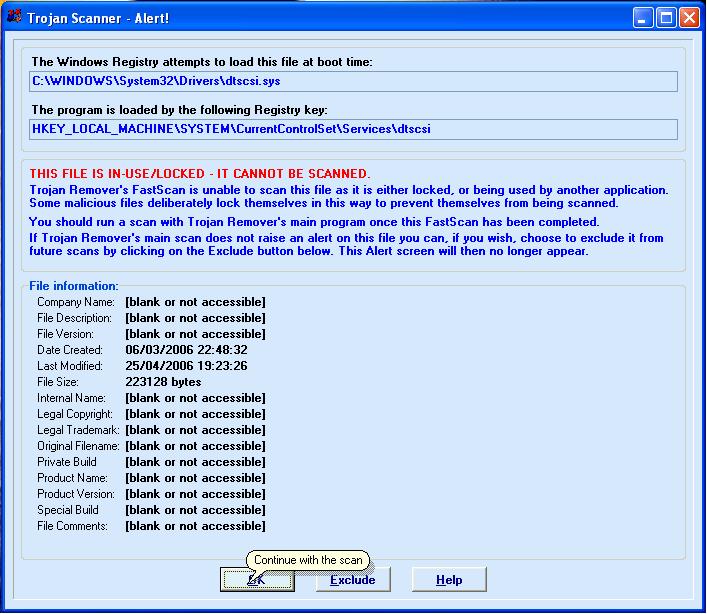Screen dimensions: 707x614
Task: Click the Trojan Scanner title bar icon
Action: (14, 16)
